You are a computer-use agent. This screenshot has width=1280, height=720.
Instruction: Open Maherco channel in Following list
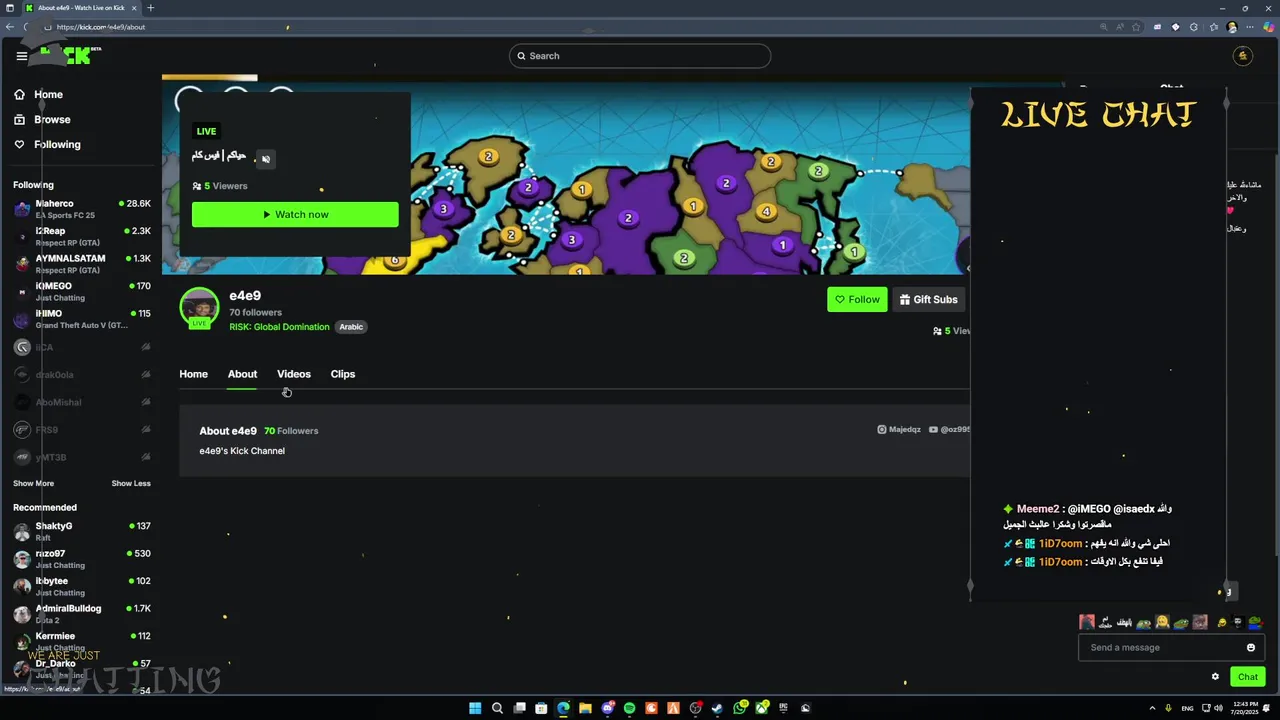[82, 209]
